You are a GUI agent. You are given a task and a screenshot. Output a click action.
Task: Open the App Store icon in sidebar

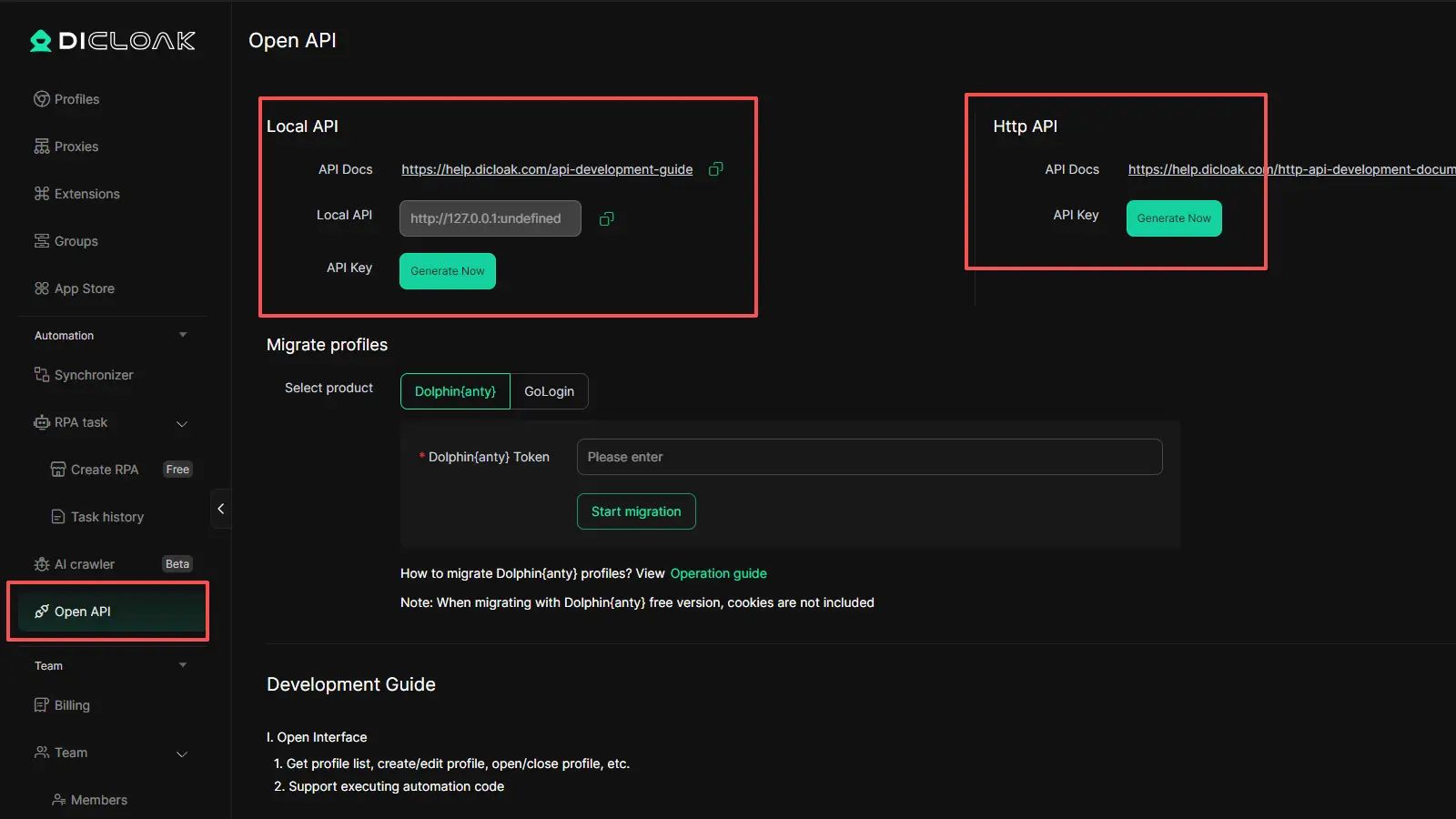pos(42,288)
